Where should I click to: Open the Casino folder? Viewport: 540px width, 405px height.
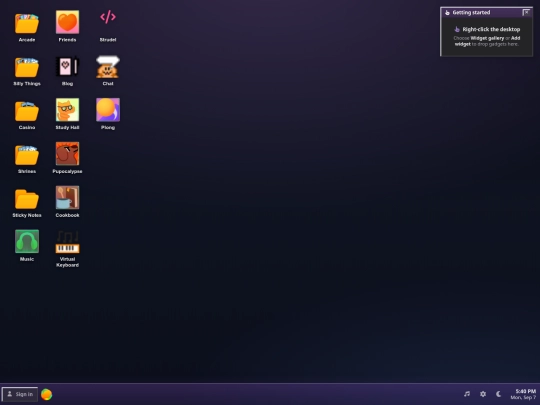click(27, 111)
